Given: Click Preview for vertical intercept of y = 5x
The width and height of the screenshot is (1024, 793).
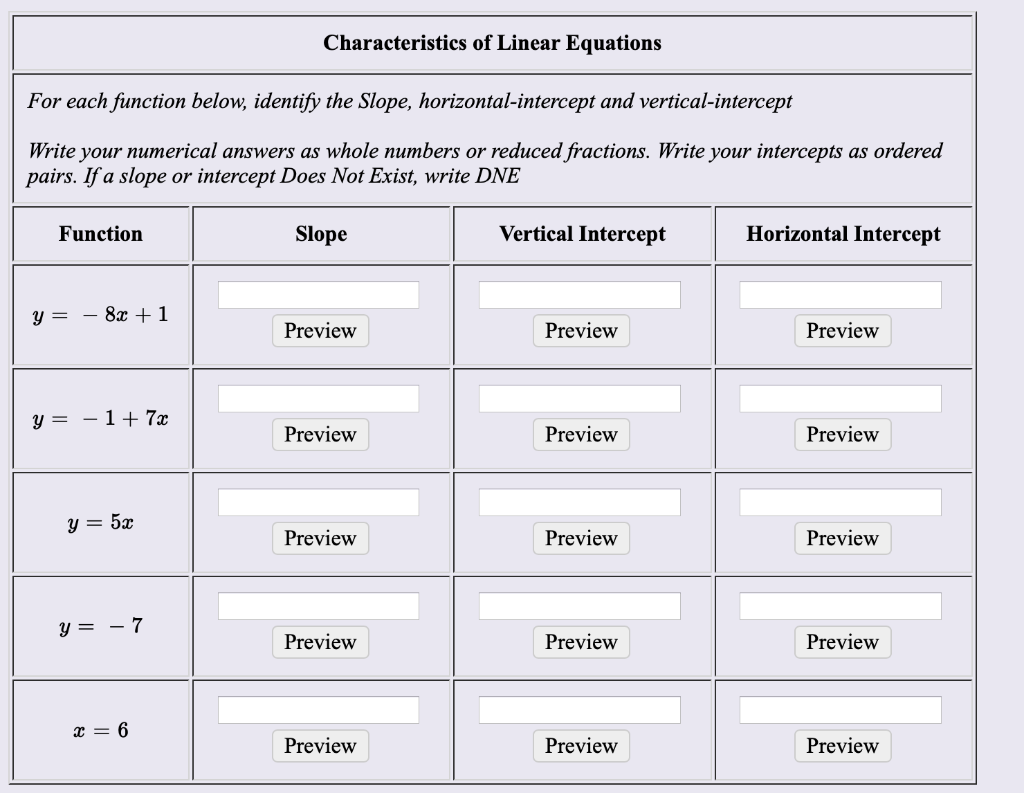Looking at the screenshot, I should pyautogui.click(x=581, y=538).
